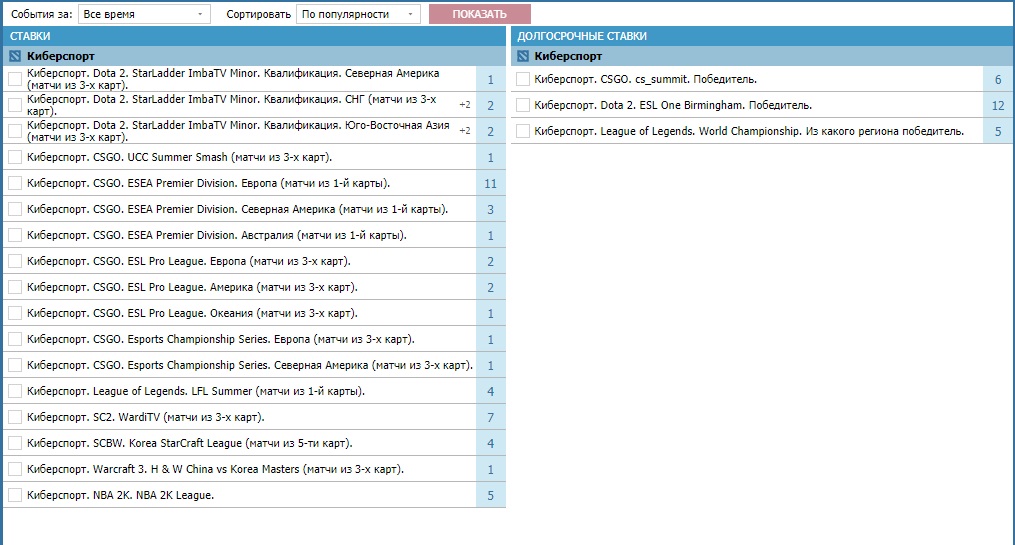Click the +2 badge on Юго-Восточная Азия row
The width and height of the screenshot is (1015, 545).
(x=465, y=131)
